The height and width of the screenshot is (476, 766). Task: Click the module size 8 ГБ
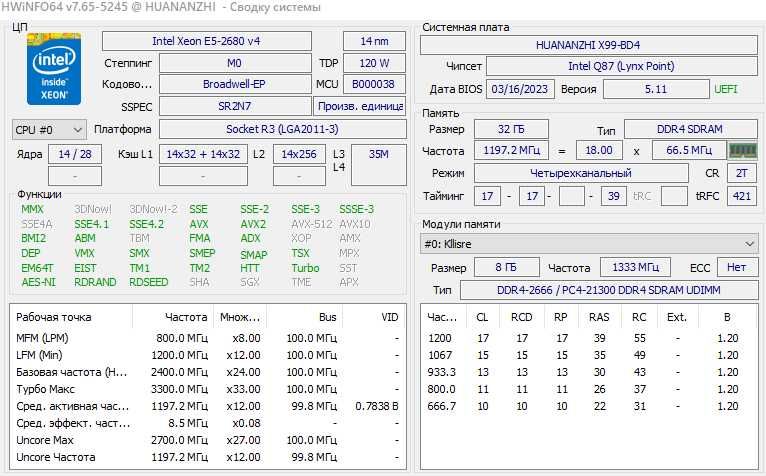point(506,267)
